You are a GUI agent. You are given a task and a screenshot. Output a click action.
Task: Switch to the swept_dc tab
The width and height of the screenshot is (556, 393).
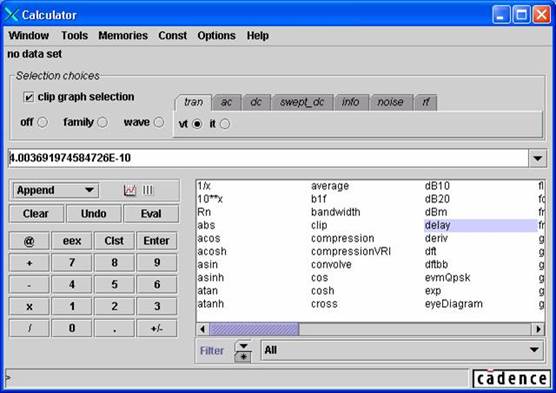tap(302, 103)
